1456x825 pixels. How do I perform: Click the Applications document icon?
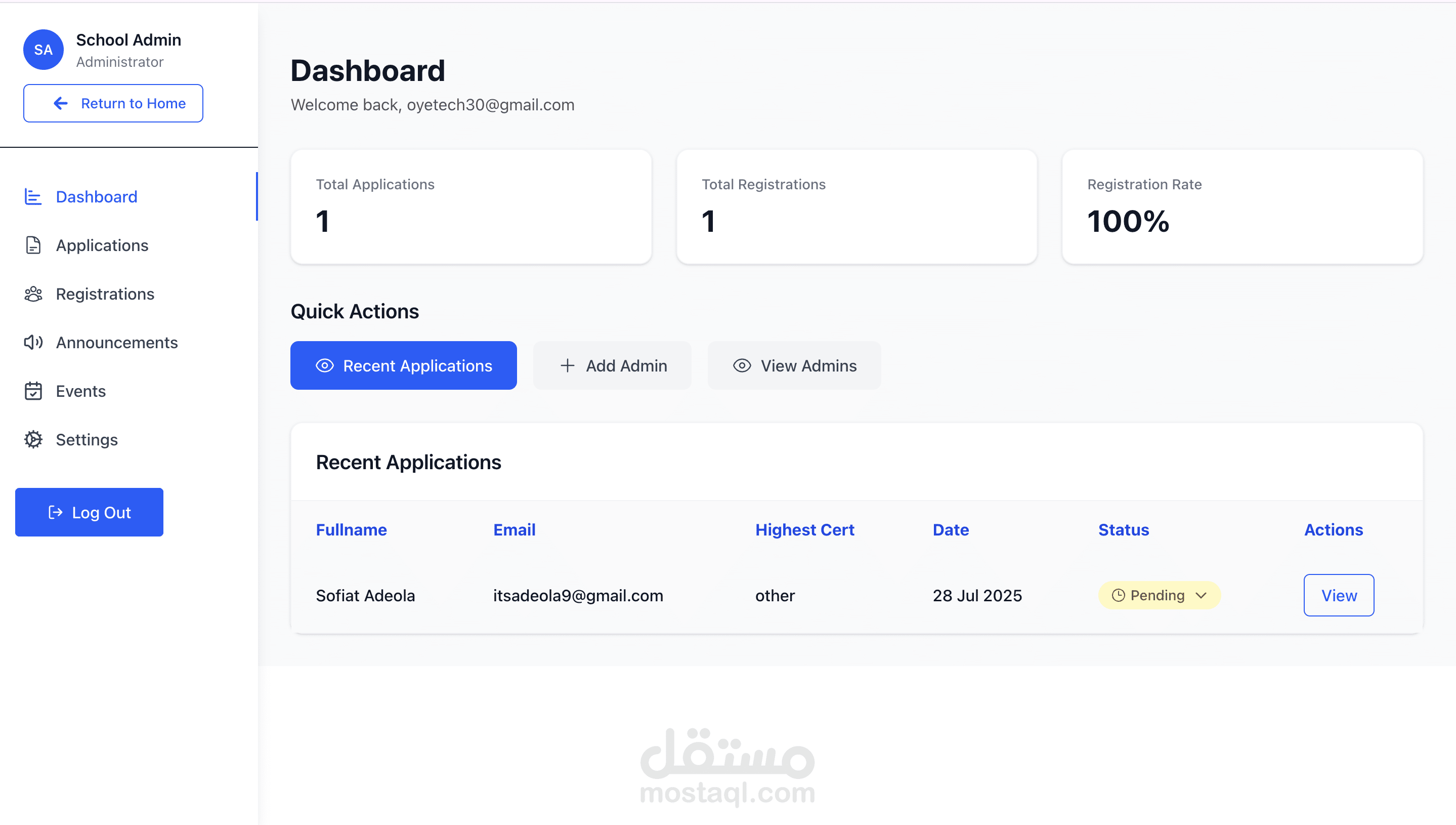tap(33, 245)
